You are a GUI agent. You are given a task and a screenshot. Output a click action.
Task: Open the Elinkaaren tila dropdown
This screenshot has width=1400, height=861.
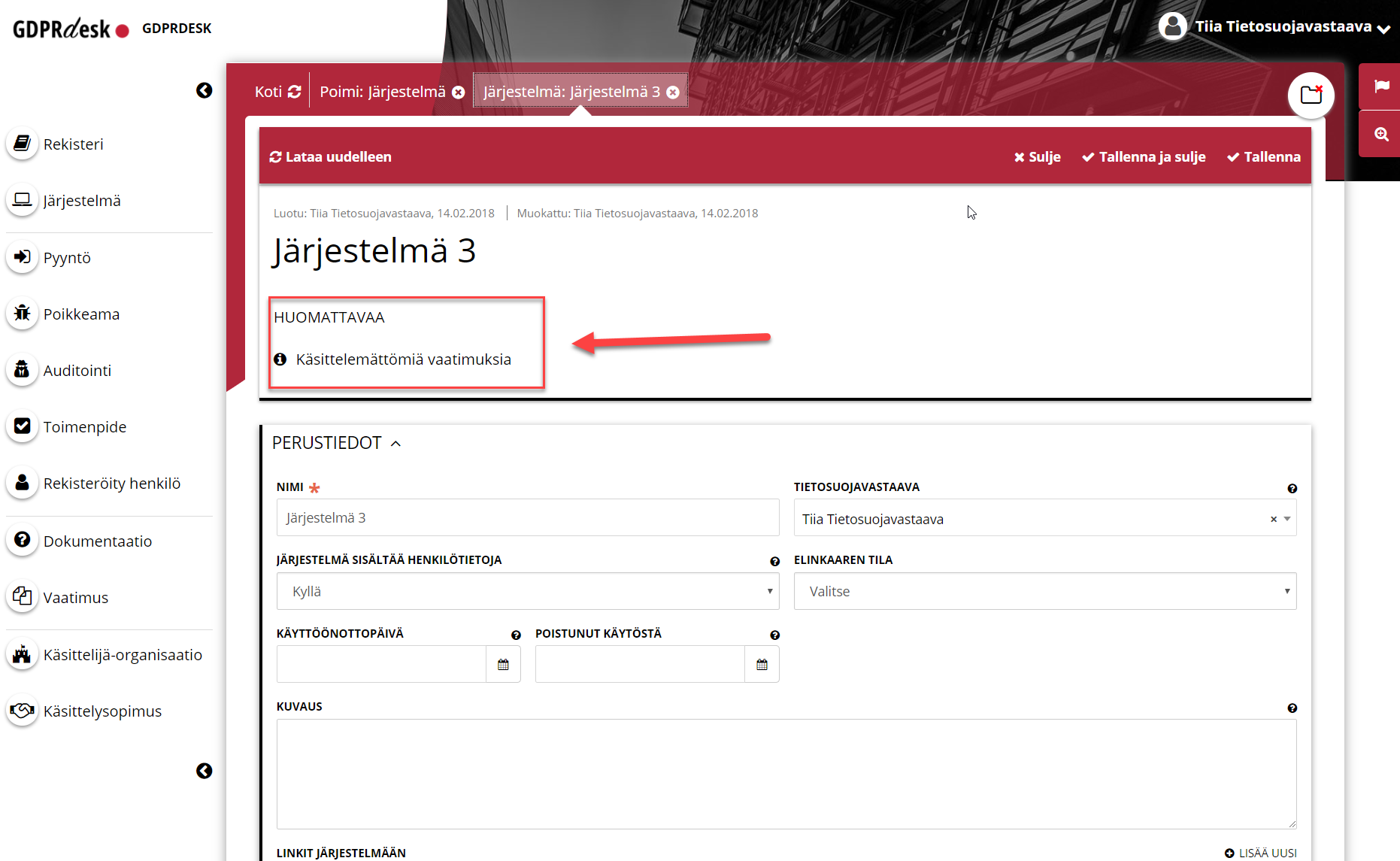click(x=1044, y=592)
